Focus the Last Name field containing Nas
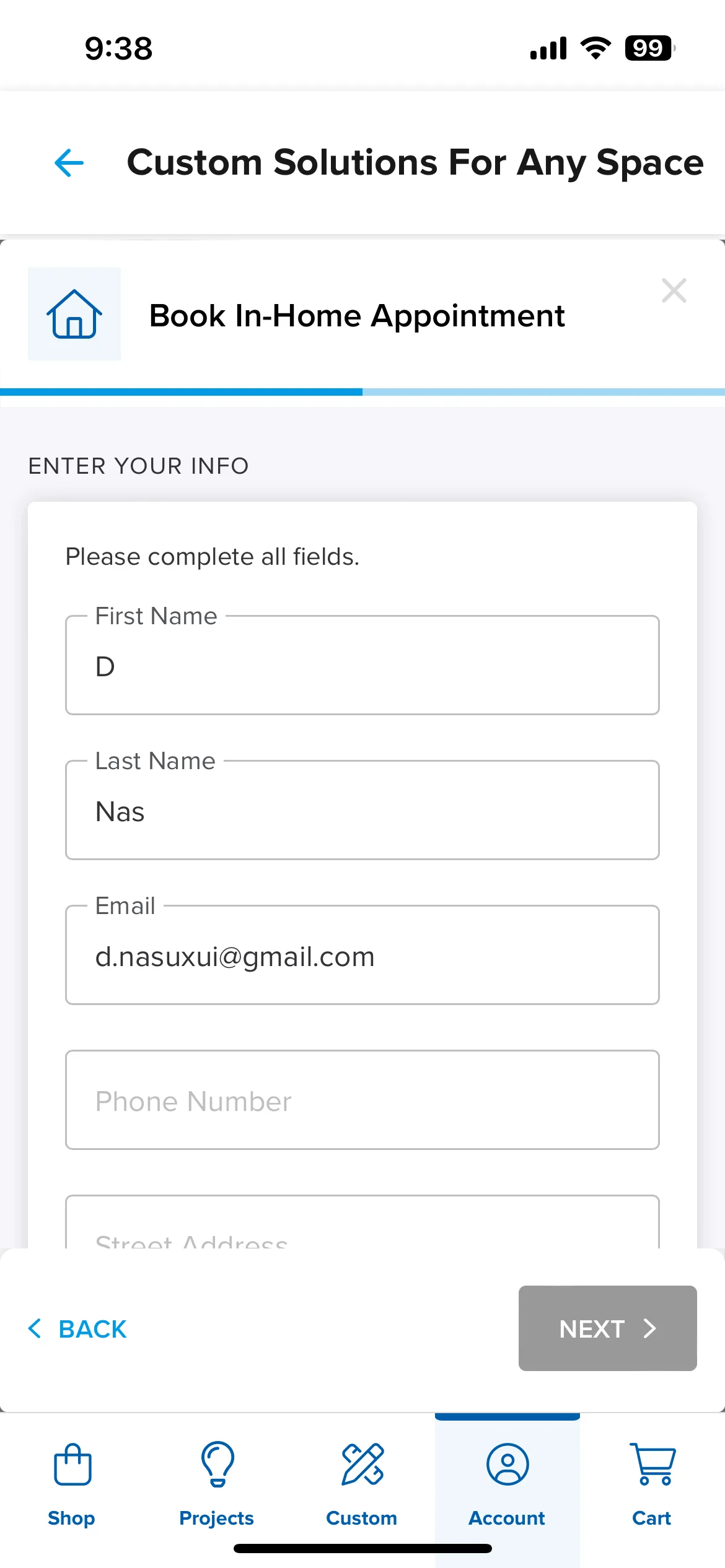 362,810
